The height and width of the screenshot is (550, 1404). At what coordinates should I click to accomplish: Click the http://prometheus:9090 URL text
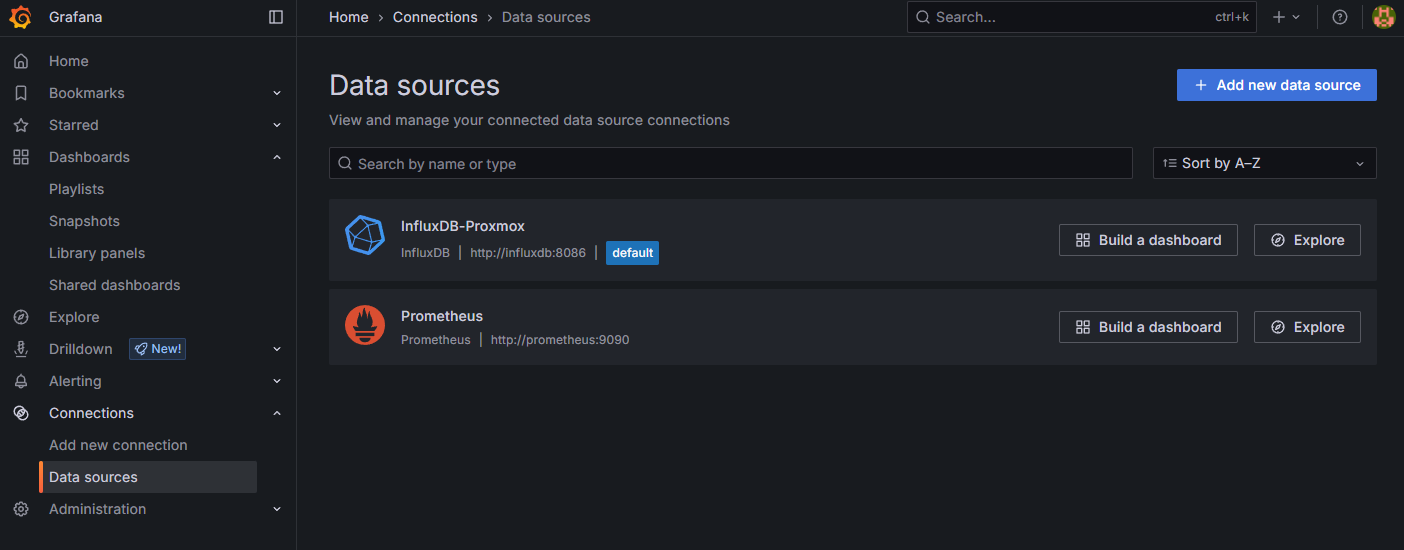[560, 340]
